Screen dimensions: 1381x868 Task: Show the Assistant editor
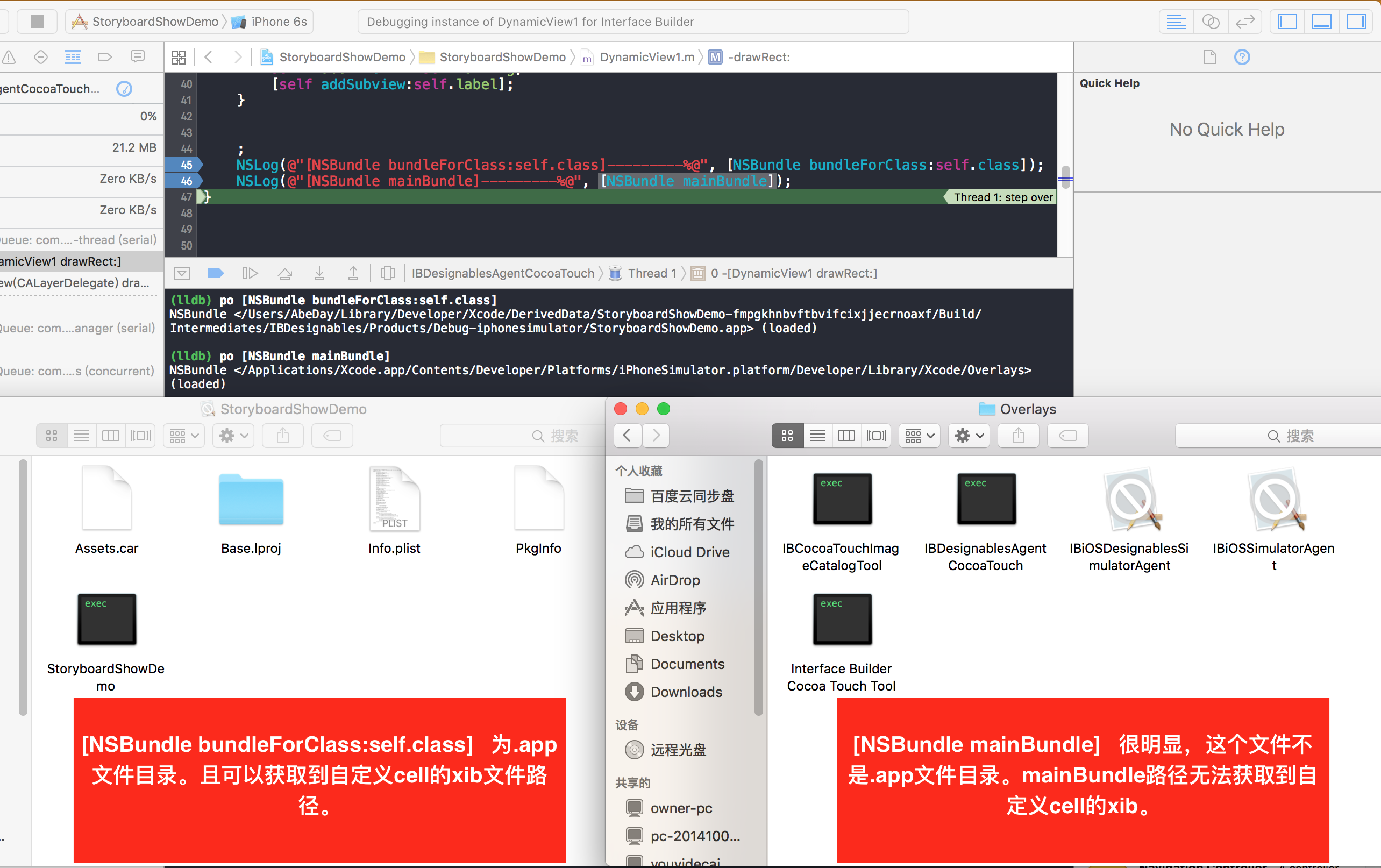click(x=1210, y=22)
